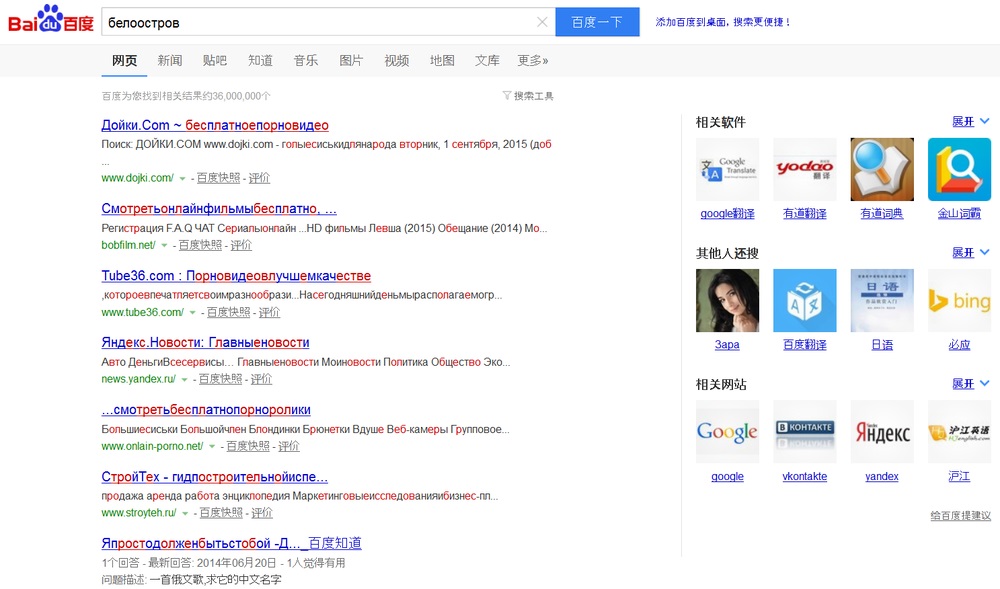Switch to the 新闻 tab
1000x589 pixels.
170,61
